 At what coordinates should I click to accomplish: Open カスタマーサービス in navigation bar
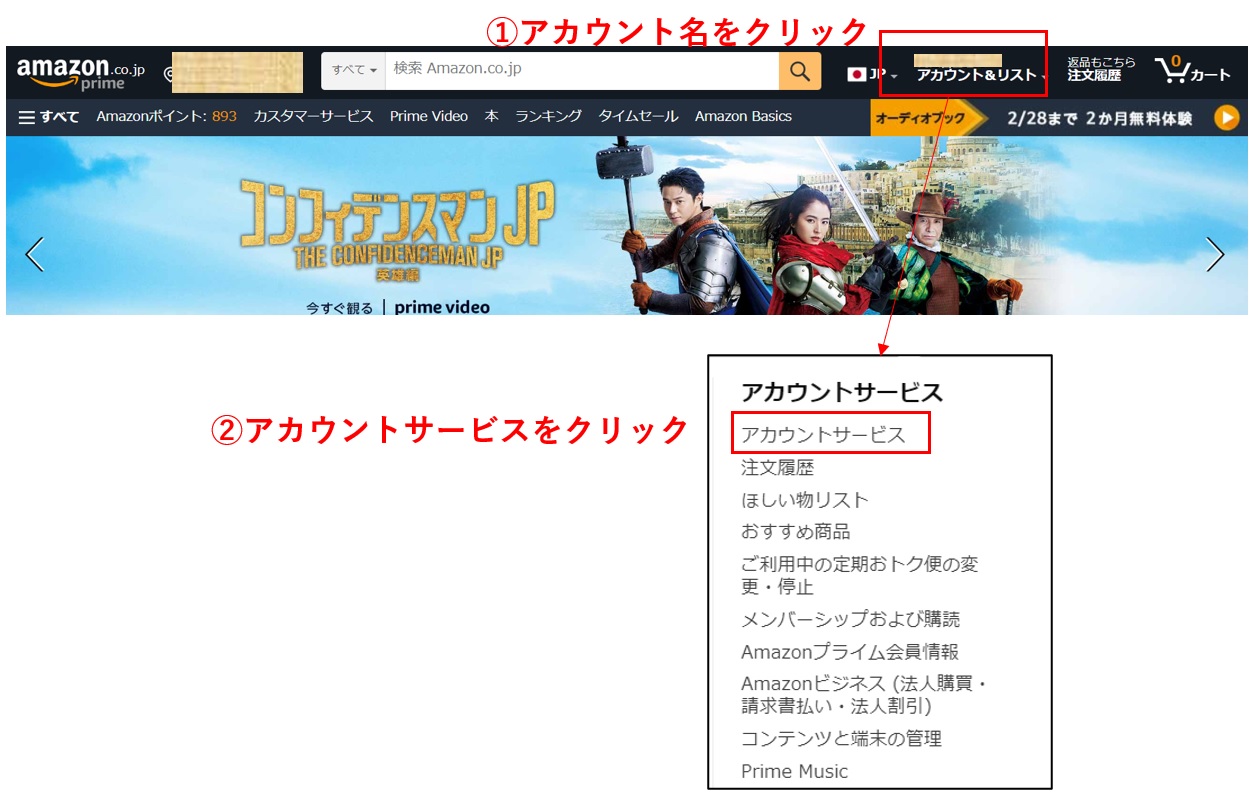click(x=313, y=117)
